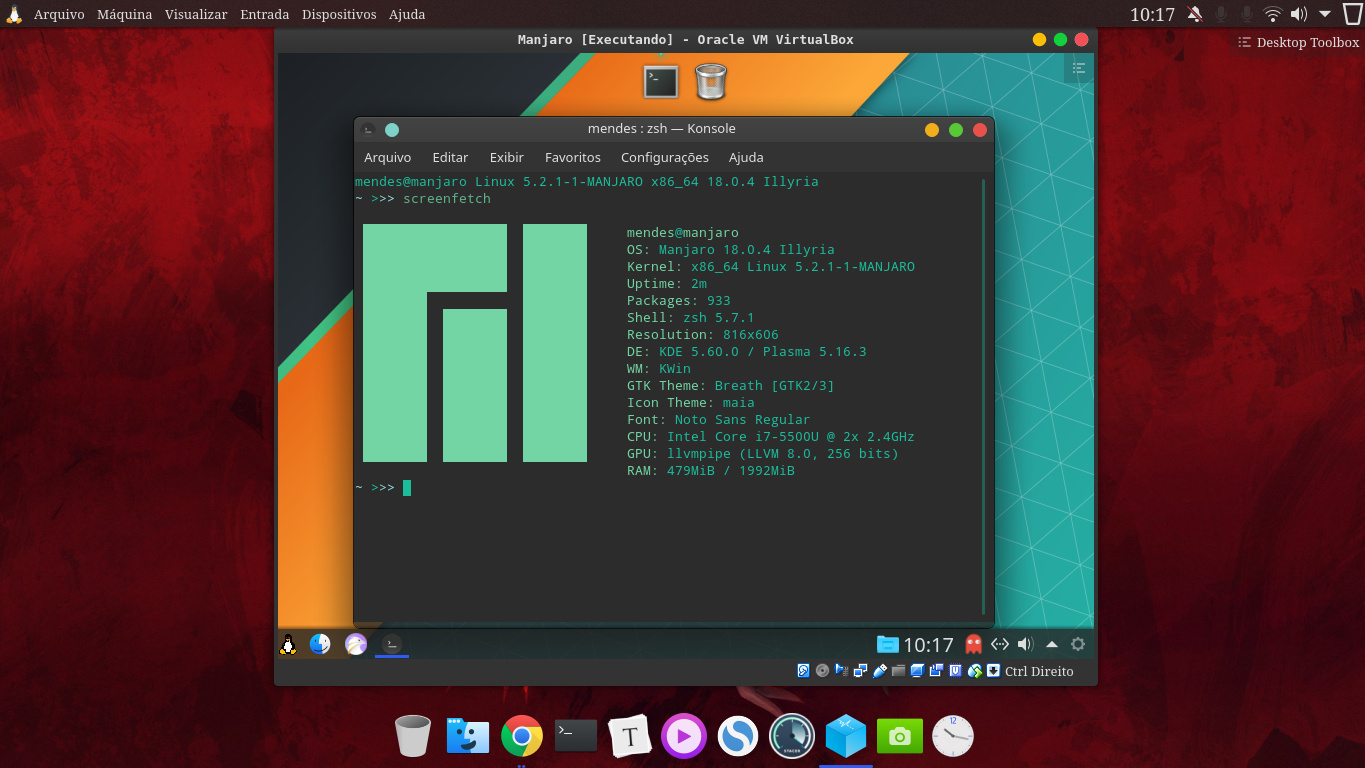Launch the purple media player in the host dock

point(684,737)
